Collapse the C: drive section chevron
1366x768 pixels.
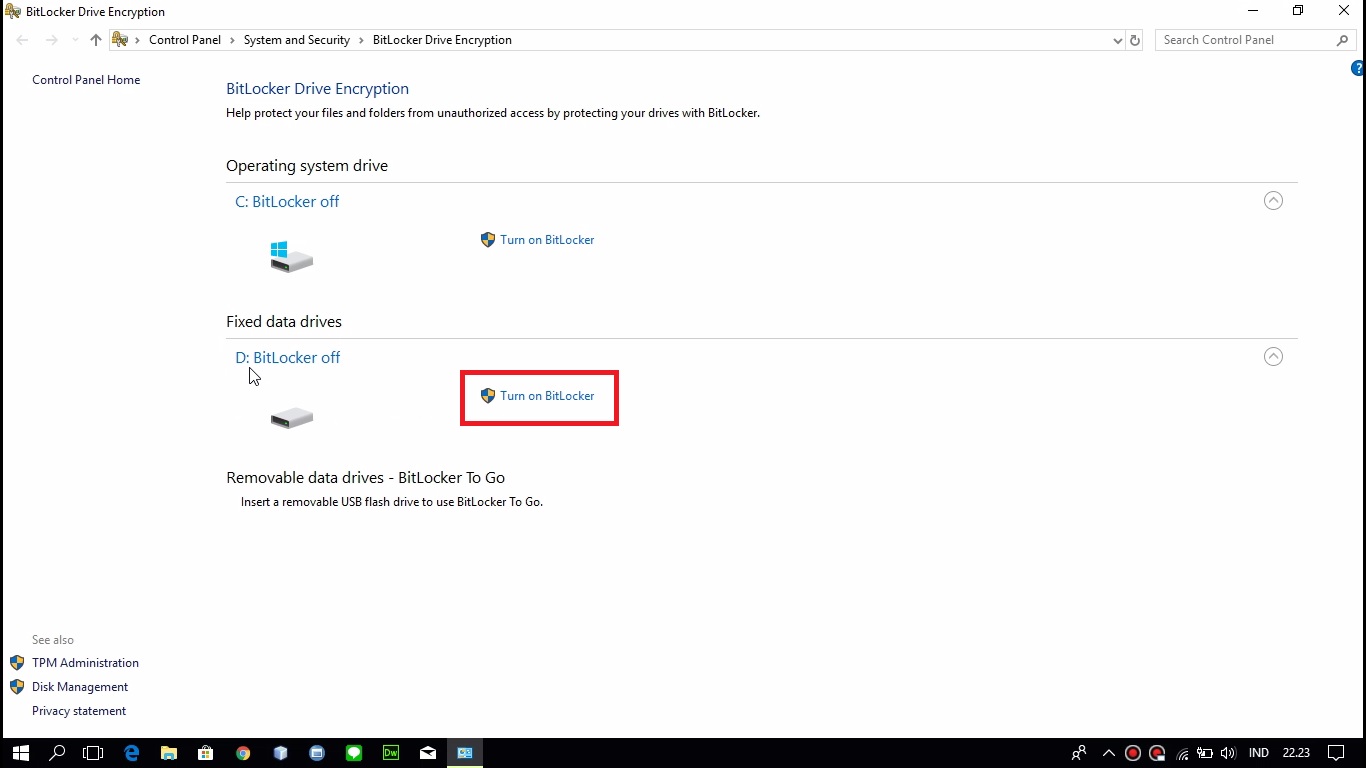point(1273,201)
